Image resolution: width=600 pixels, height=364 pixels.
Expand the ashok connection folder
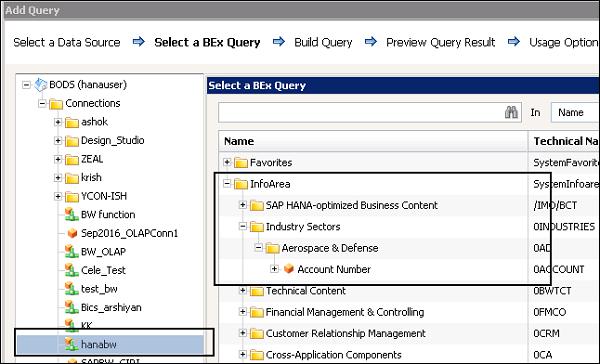[x=58, y=122]
